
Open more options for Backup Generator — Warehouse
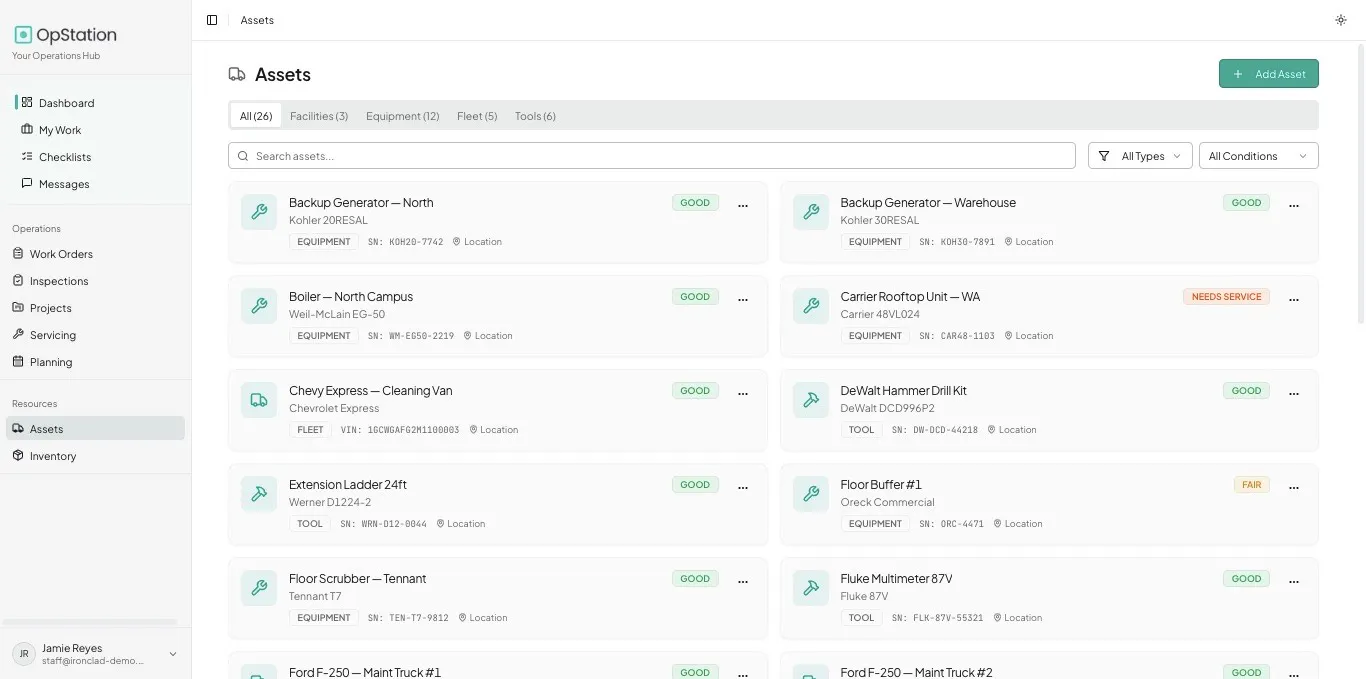(1294, 205)
